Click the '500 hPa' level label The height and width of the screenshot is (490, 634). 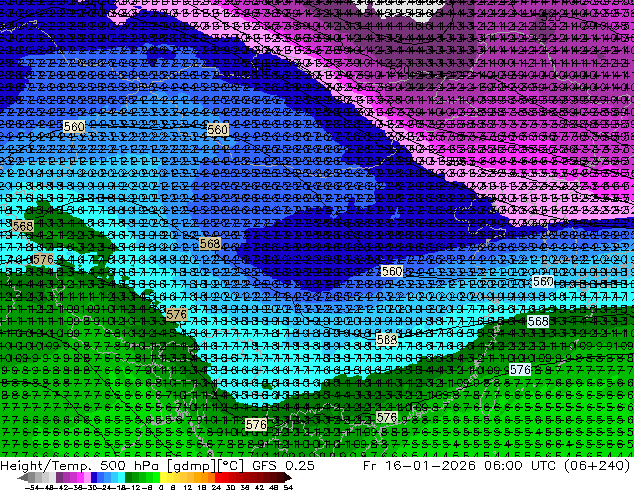(x=132, y=466)
